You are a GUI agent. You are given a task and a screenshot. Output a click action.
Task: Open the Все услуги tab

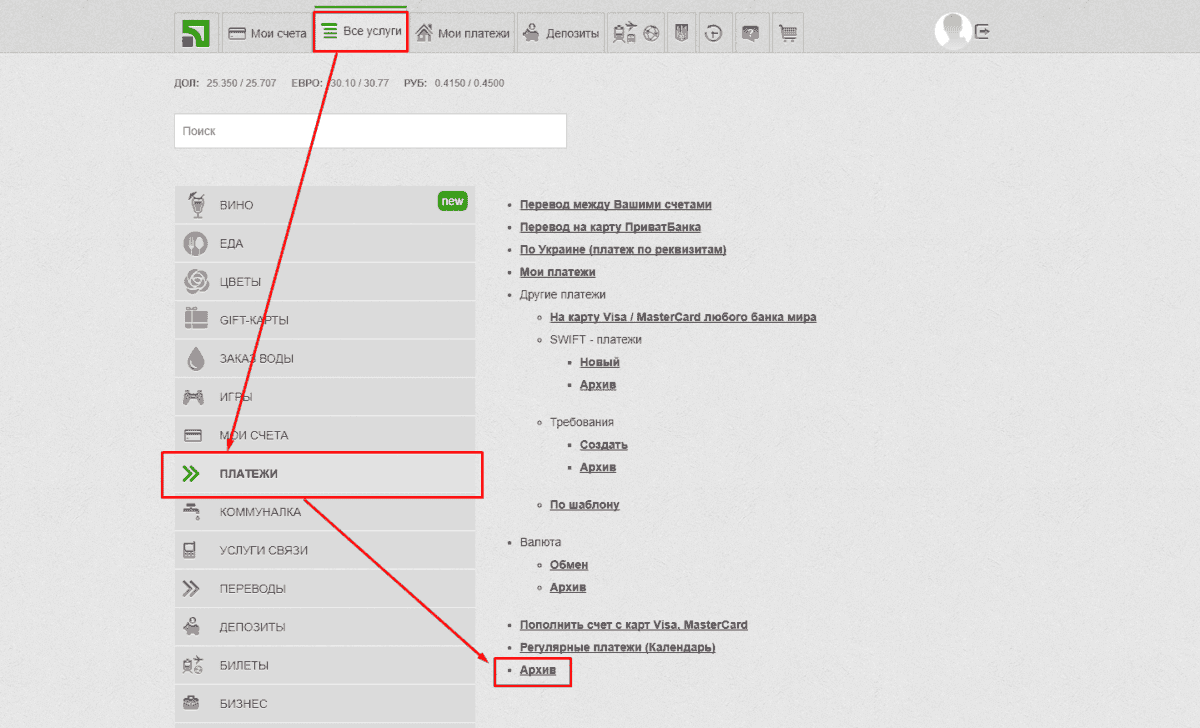coord(361,32)
